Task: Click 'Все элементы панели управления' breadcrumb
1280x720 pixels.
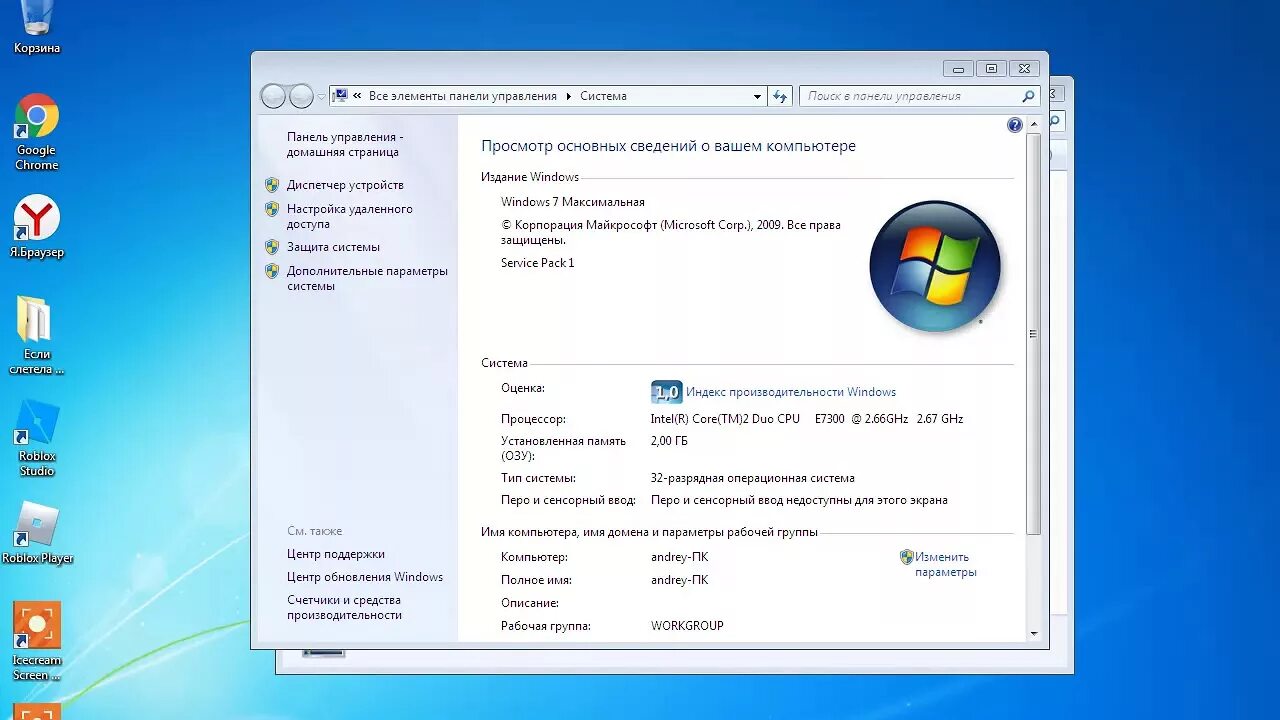Action: tap(463, 96)
